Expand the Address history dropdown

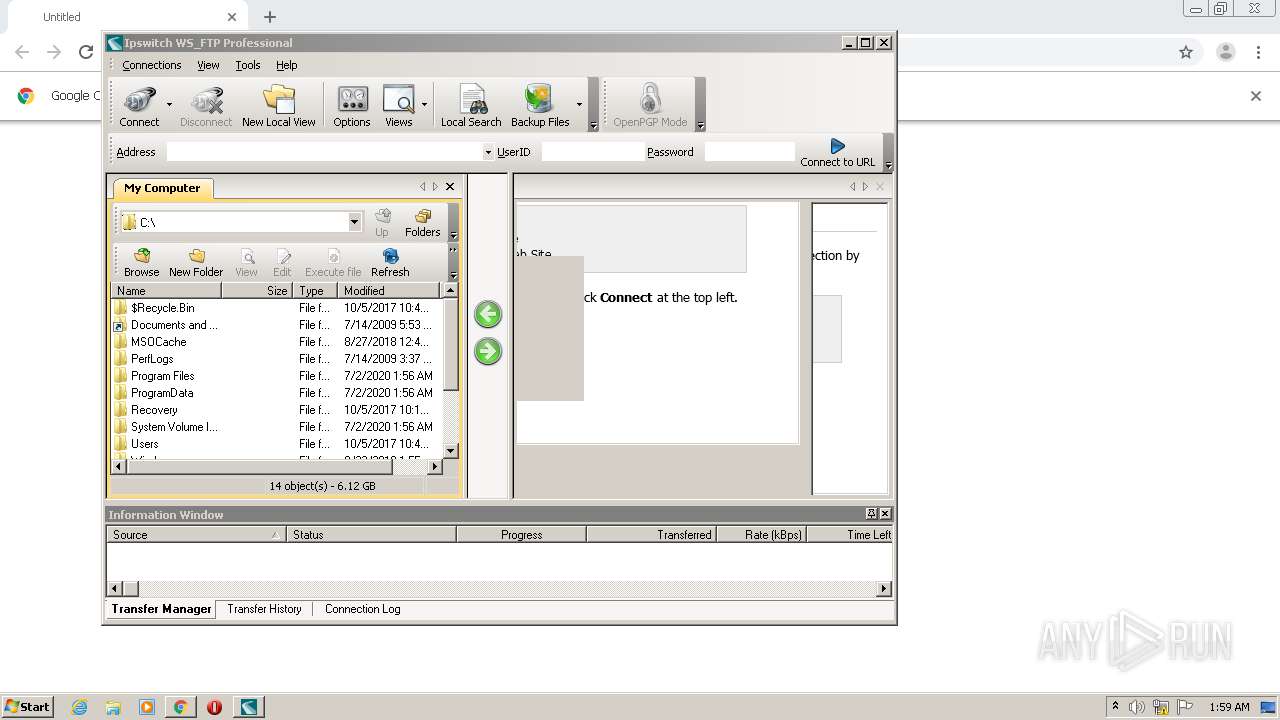click(x=488, y=153)
